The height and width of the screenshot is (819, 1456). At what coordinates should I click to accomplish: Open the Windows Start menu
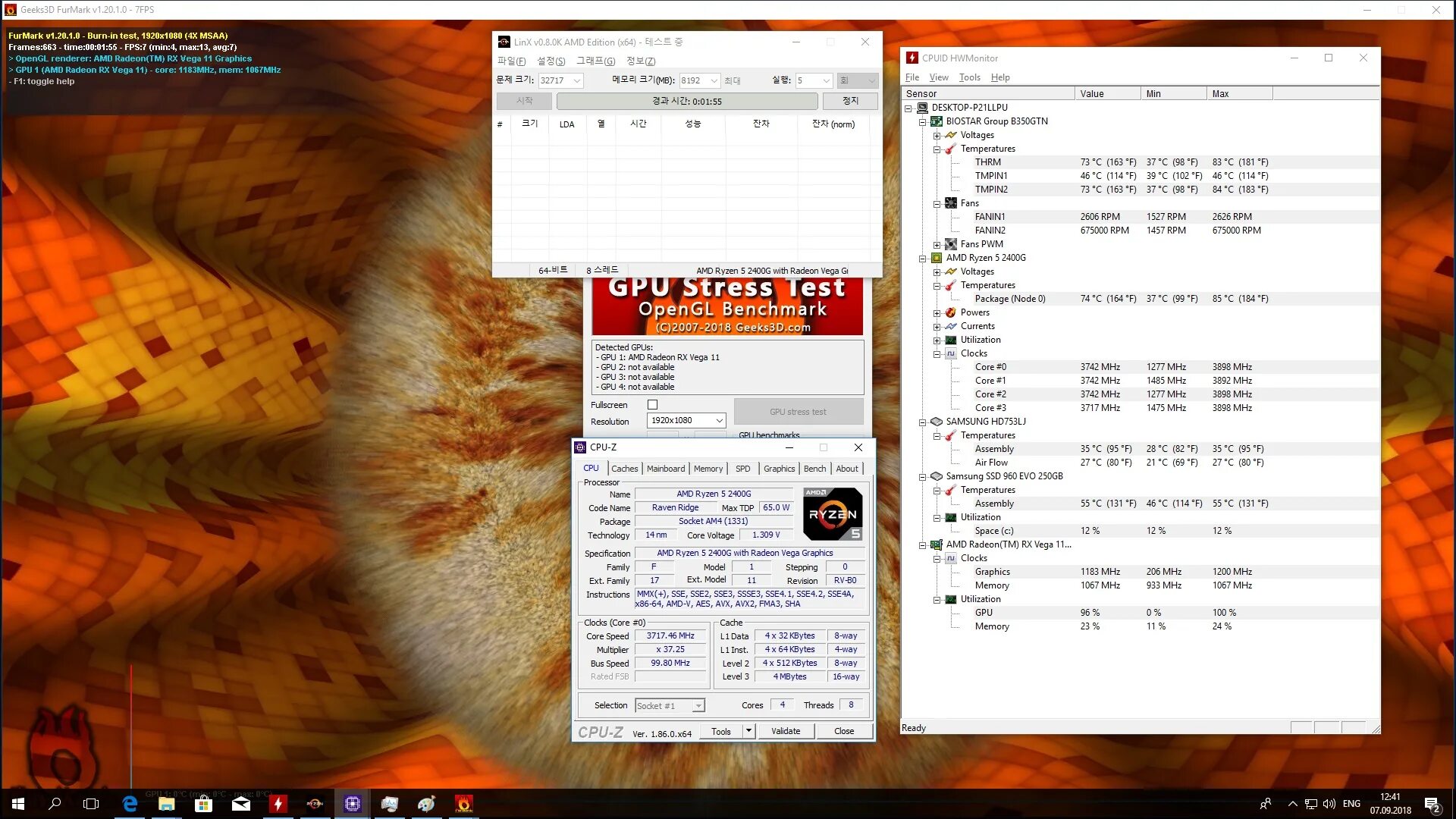18,804
